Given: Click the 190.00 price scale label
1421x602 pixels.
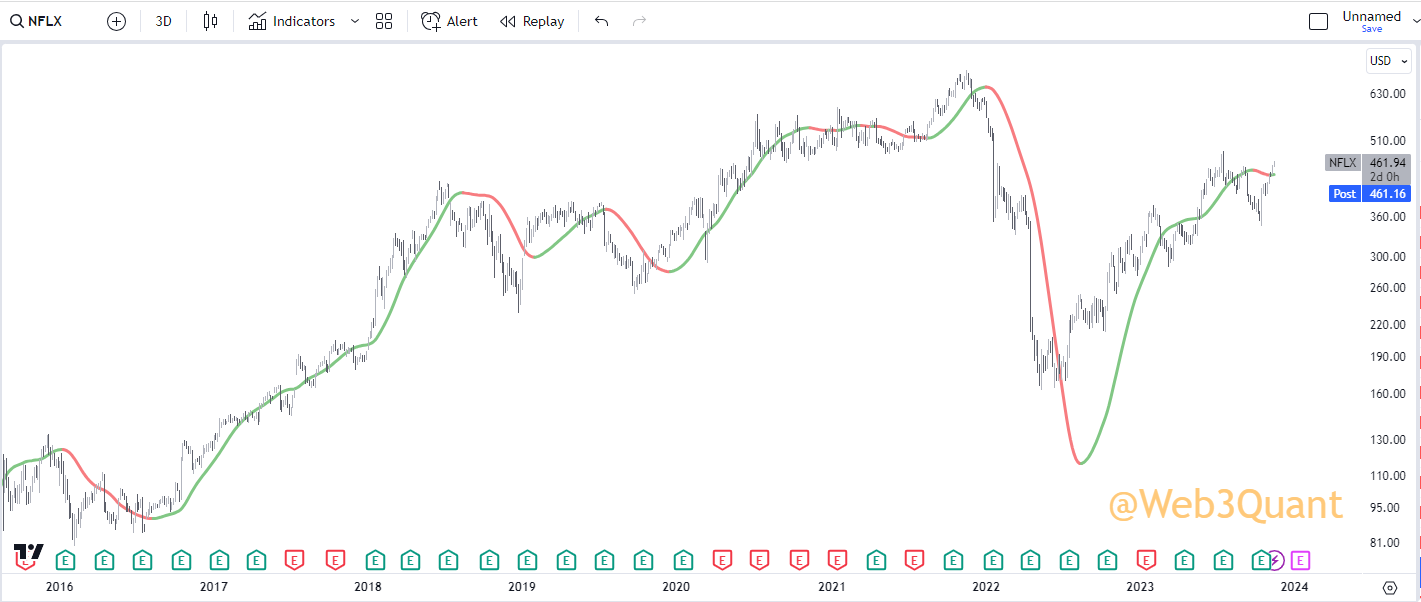Looking at the screenshot, I should tap(1388, 357).
